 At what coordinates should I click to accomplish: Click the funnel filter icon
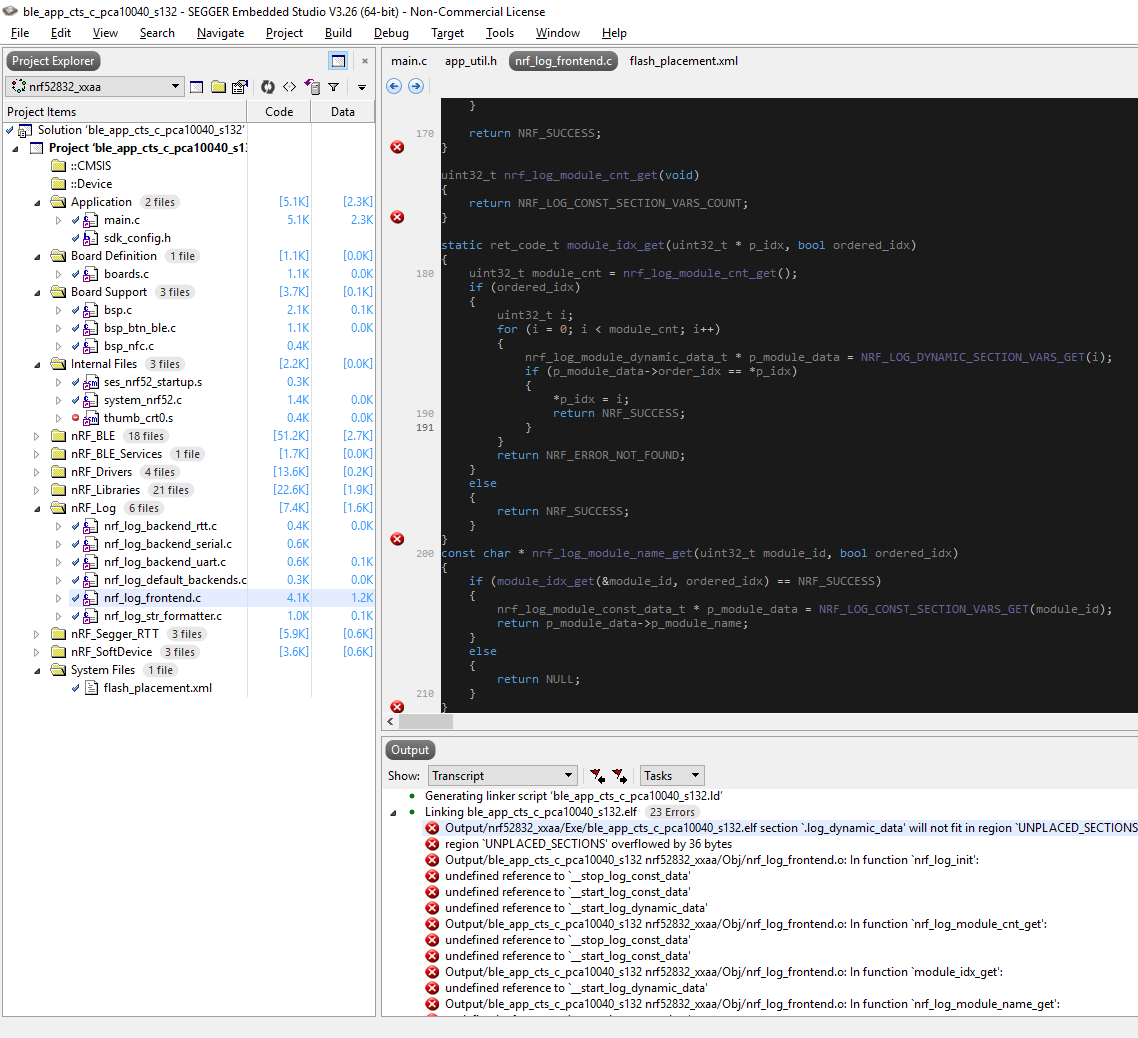[x=333, y=87]
